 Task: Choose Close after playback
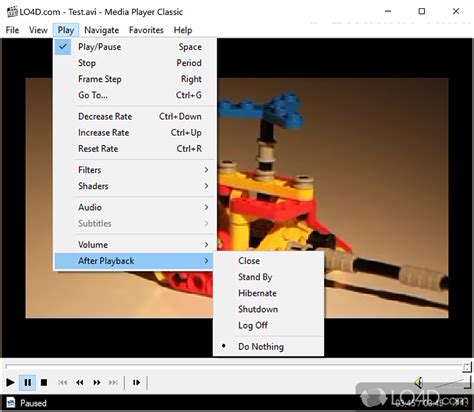268,261
